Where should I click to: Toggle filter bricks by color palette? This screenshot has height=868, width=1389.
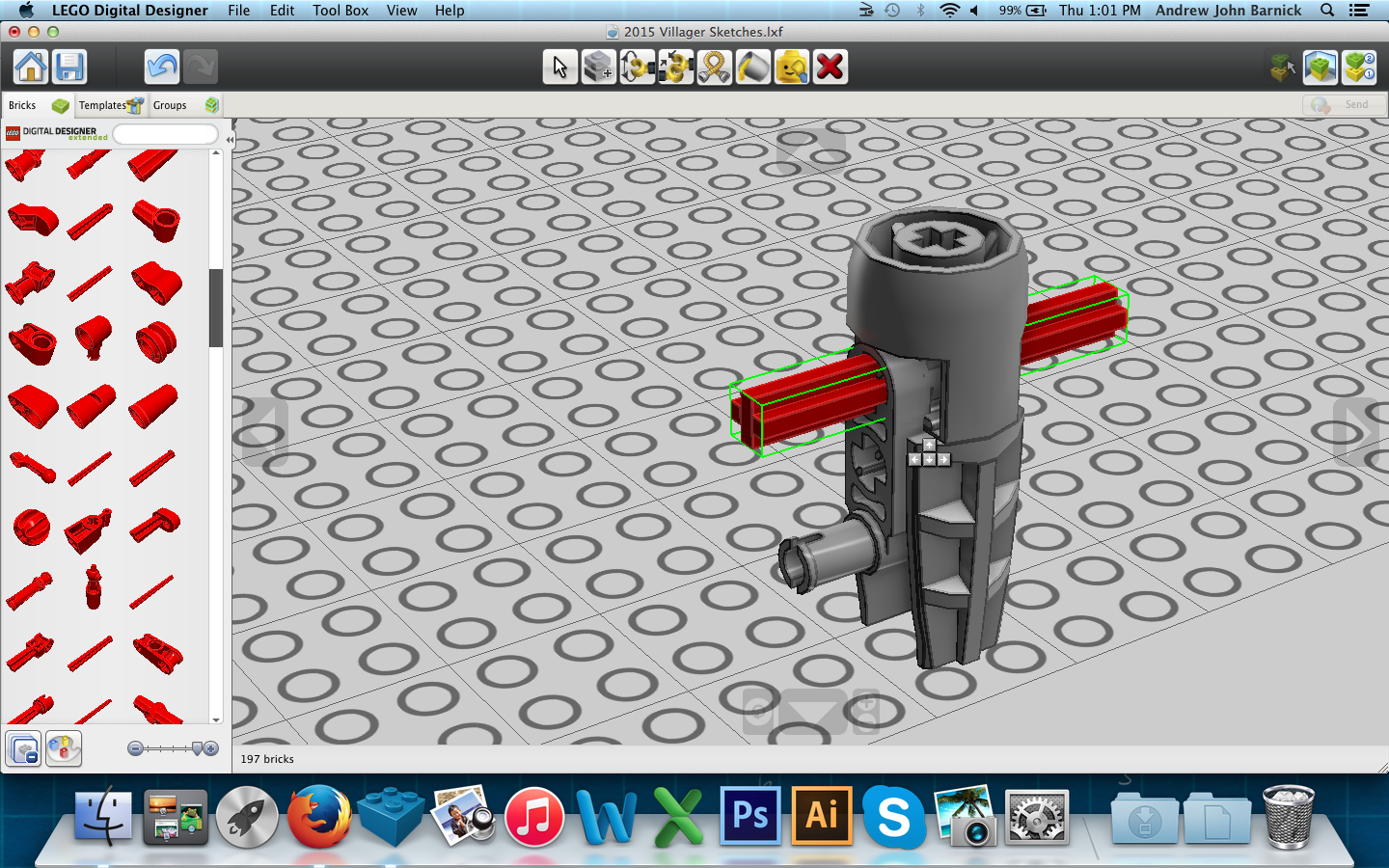tap(64, 748)
